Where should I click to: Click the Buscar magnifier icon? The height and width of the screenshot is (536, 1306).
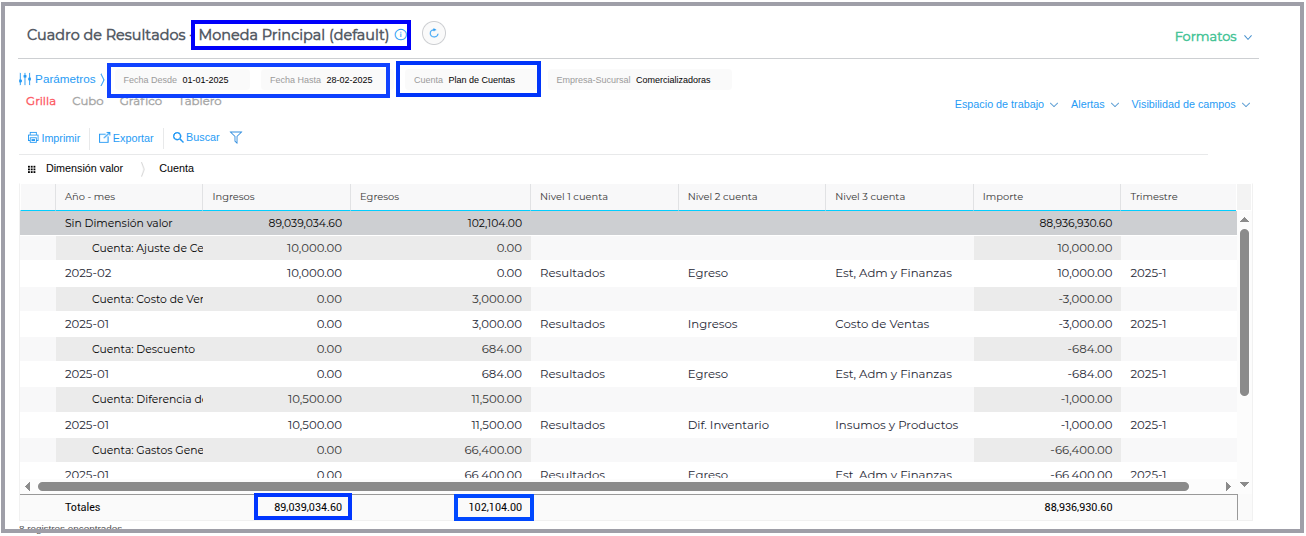point(178,138)
